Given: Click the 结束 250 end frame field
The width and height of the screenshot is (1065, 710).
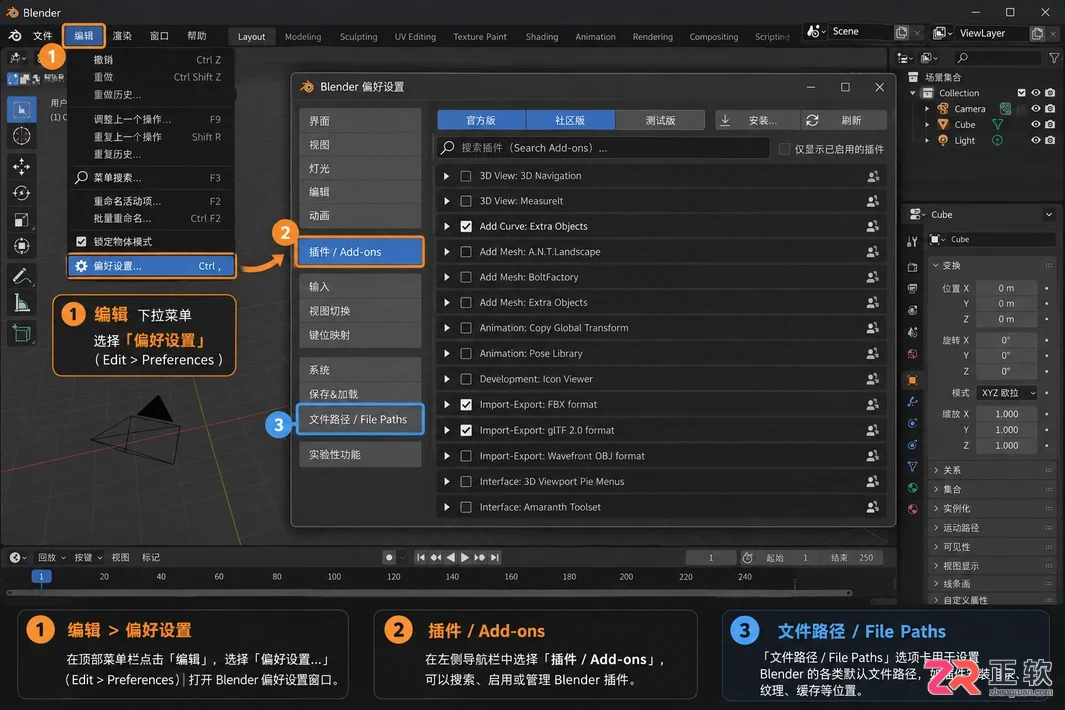Looking at the screenshot, I should click(852, 557).
